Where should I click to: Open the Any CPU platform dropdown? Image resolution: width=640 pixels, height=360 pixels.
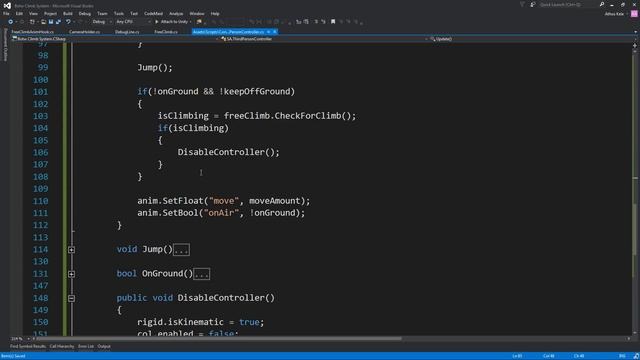tap(133, 22)
